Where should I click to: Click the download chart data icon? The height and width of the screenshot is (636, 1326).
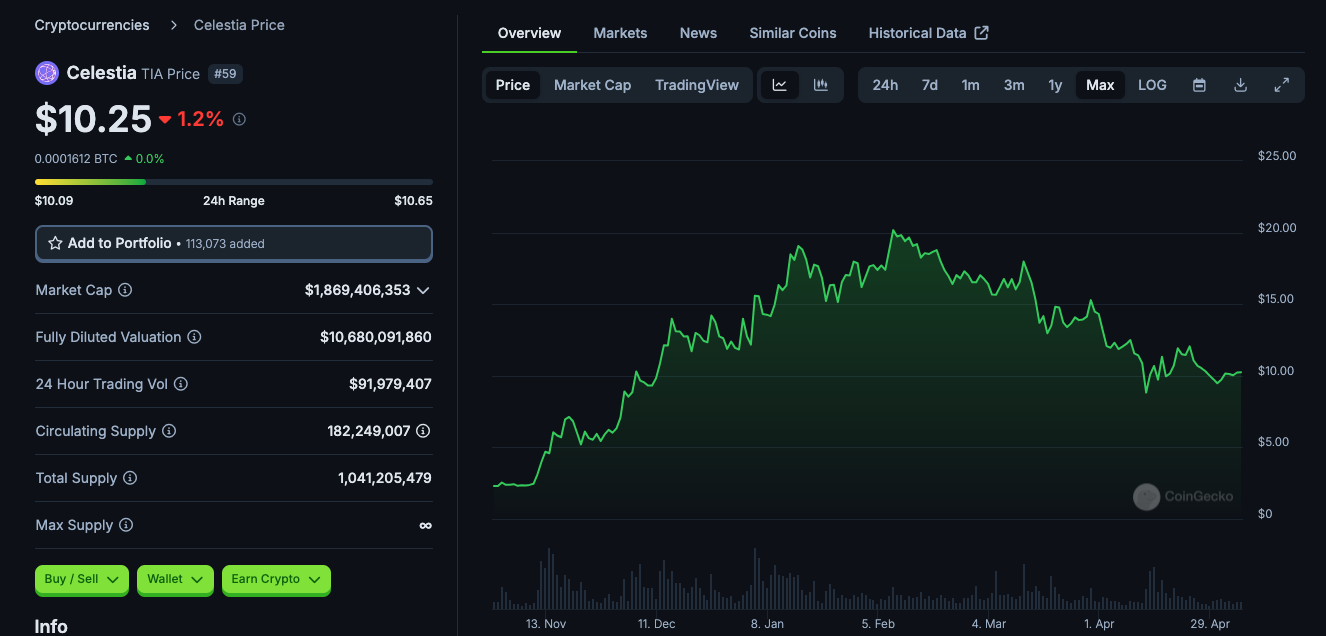pos(1240,85)
